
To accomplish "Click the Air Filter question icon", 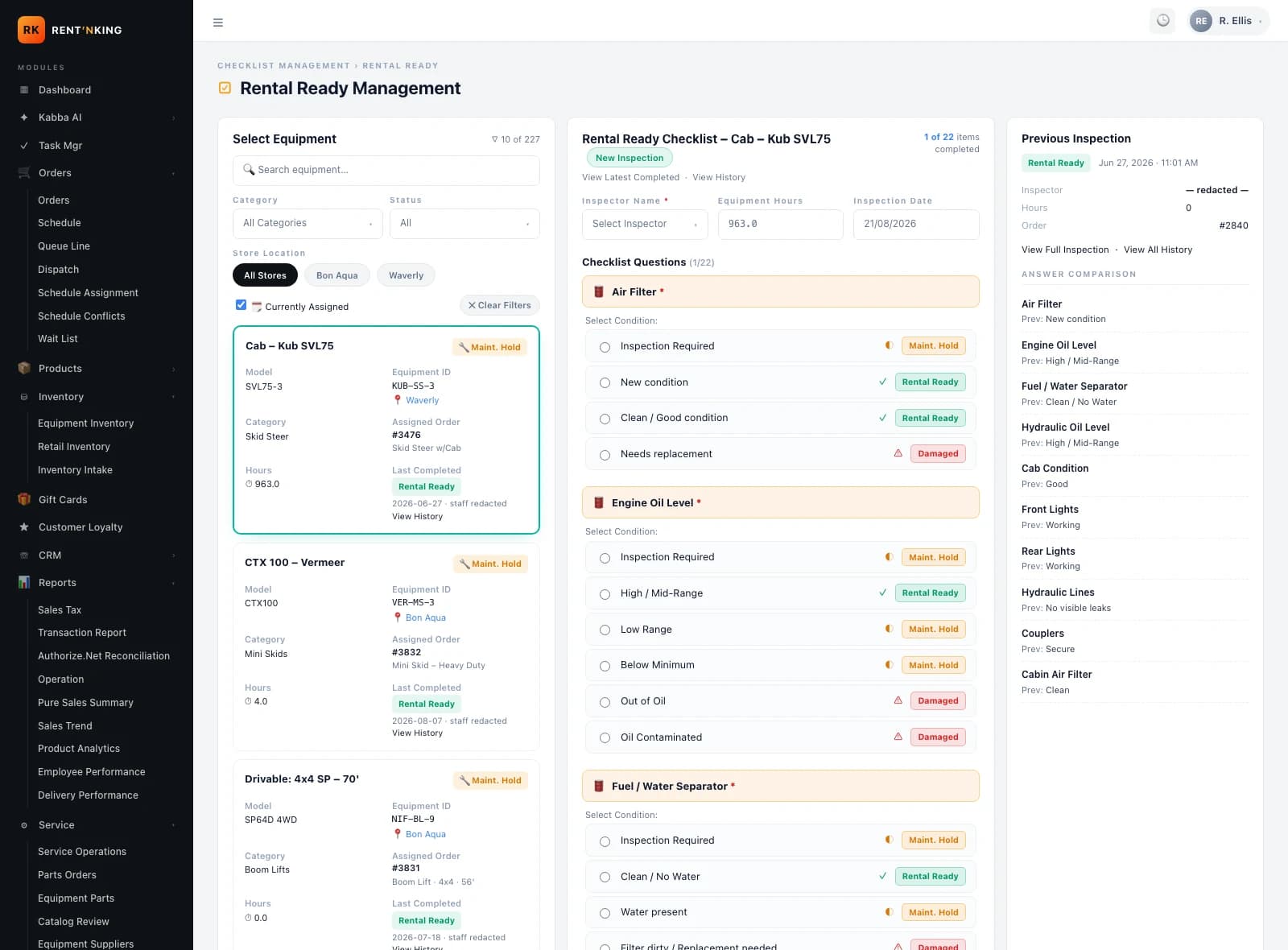I will pos(599,291).
